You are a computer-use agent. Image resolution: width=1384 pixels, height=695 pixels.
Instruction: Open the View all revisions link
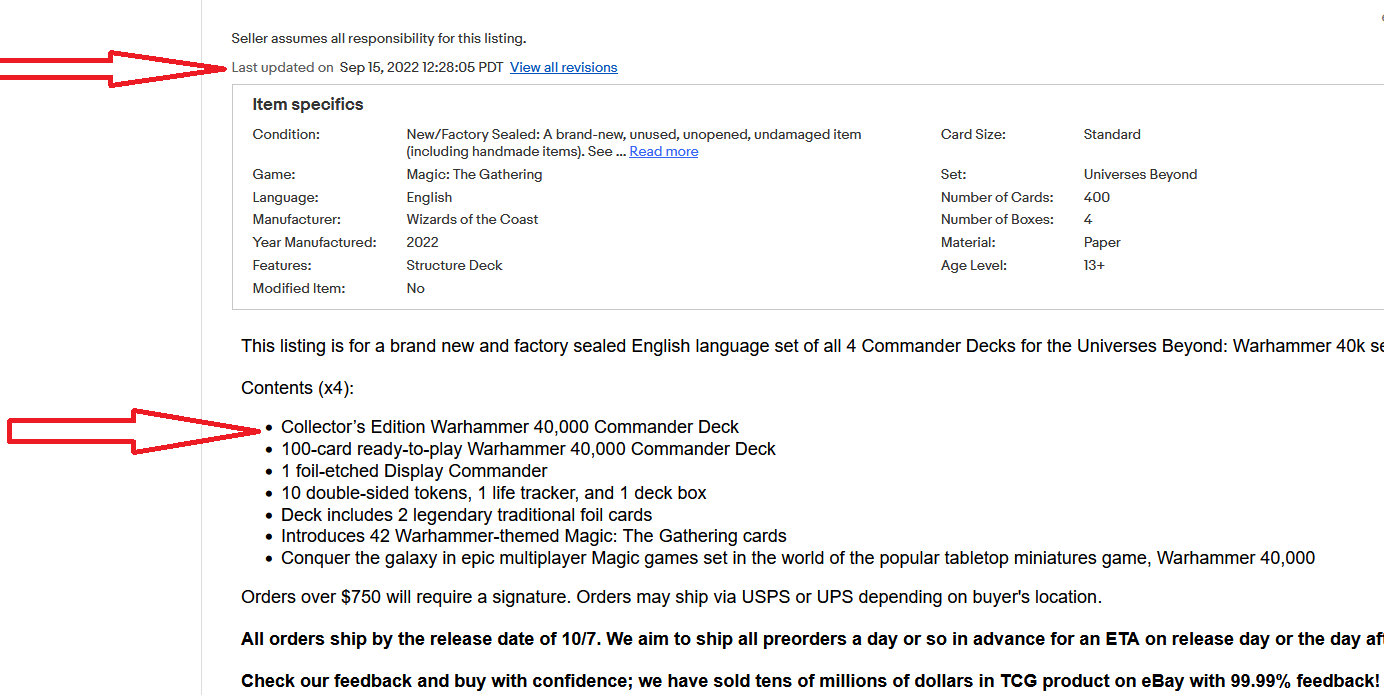563,68
